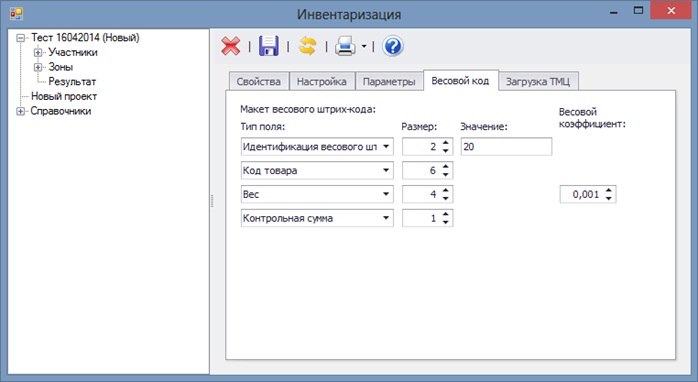Open the Контрольная сумма field type dropdown
This screenshot has height=382, width=698.
click(386, 218)
